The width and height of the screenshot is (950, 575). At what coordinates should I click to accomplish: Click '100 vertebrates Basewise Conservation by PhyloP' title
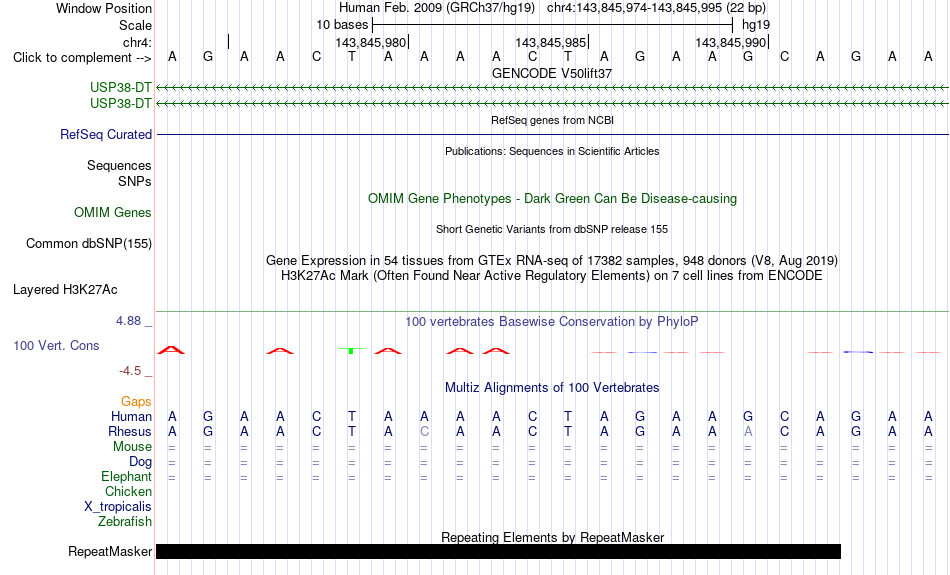(552, 322)
